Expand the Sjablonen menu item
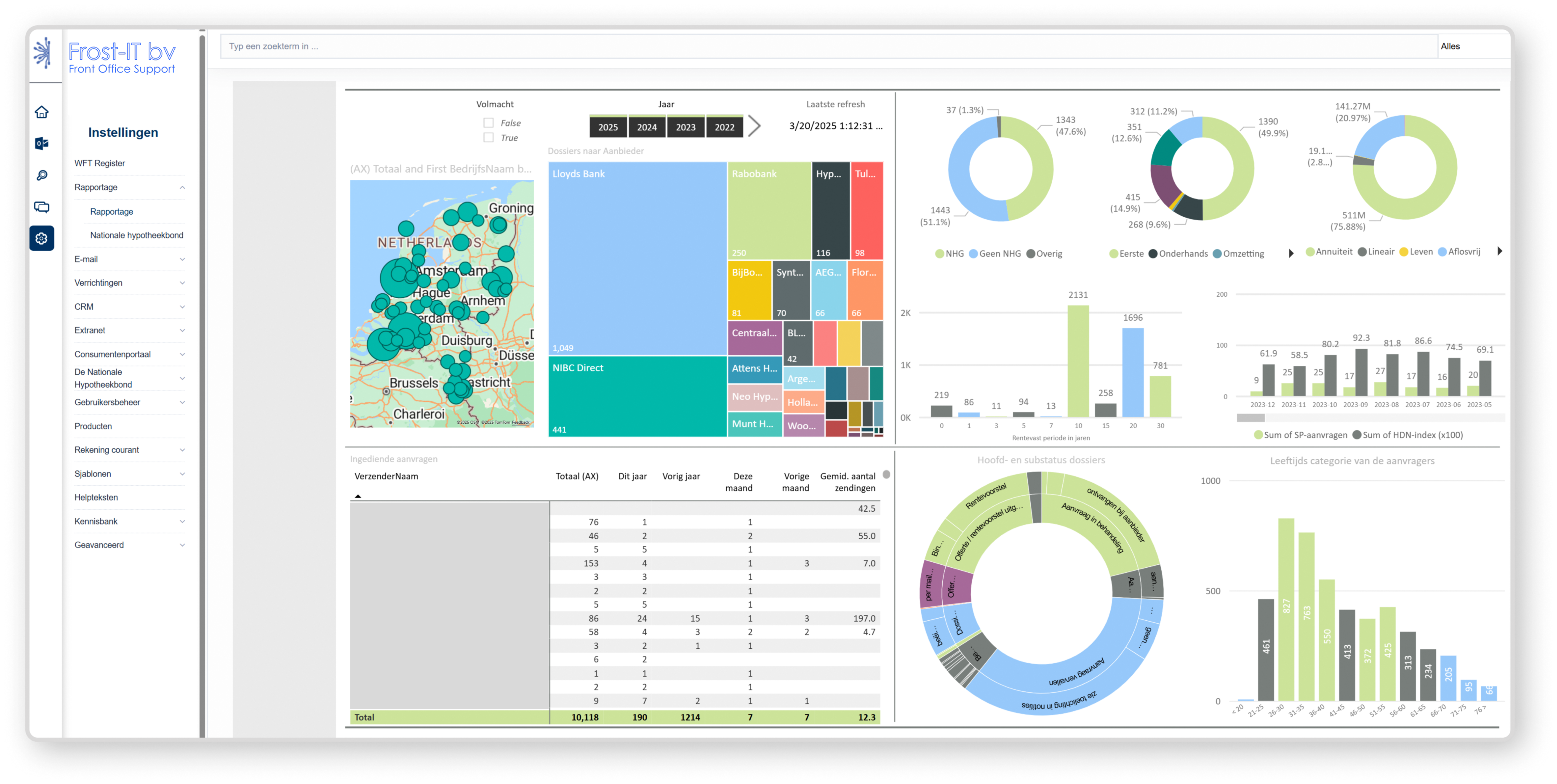This screenshot has height=784, width=1557. point(182,474)
